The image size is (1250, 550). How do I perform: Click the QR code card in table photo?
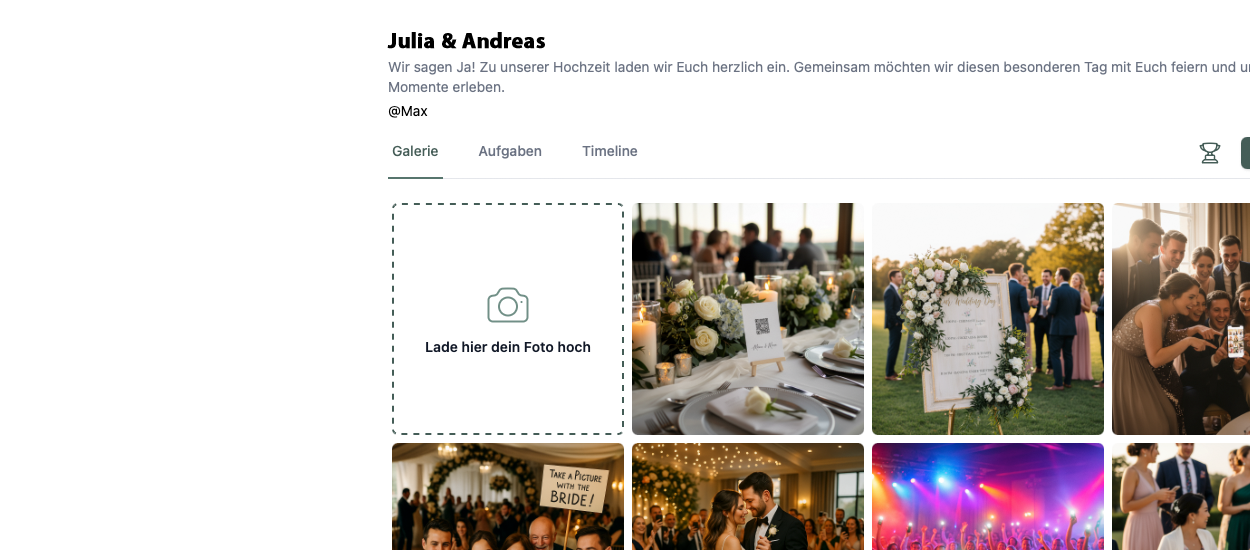(x=761, y=331)
